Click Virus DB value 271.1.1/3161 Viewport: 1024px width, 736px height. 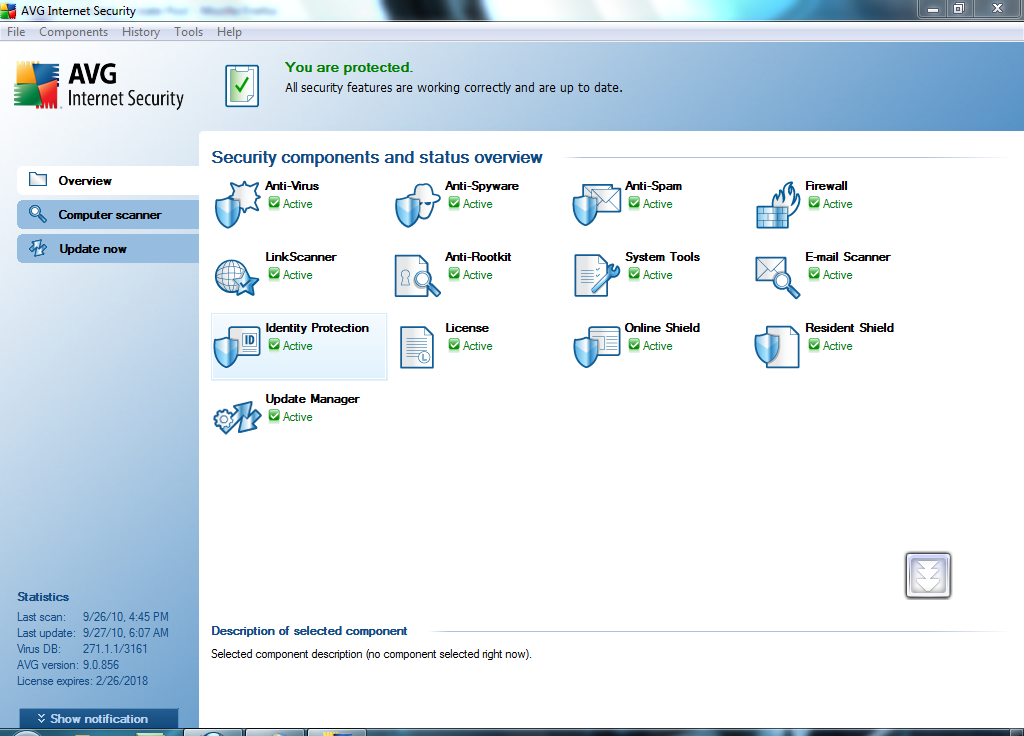pos(115,648)
